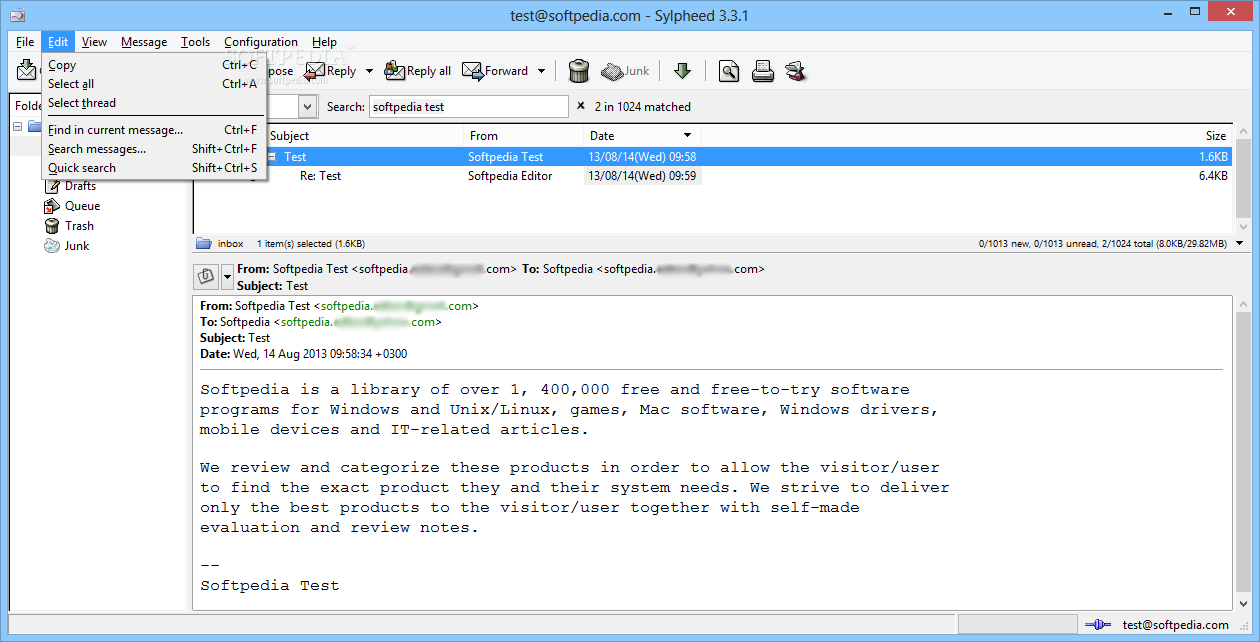
Task: Sort messages by From column
Action: point(525,135)
